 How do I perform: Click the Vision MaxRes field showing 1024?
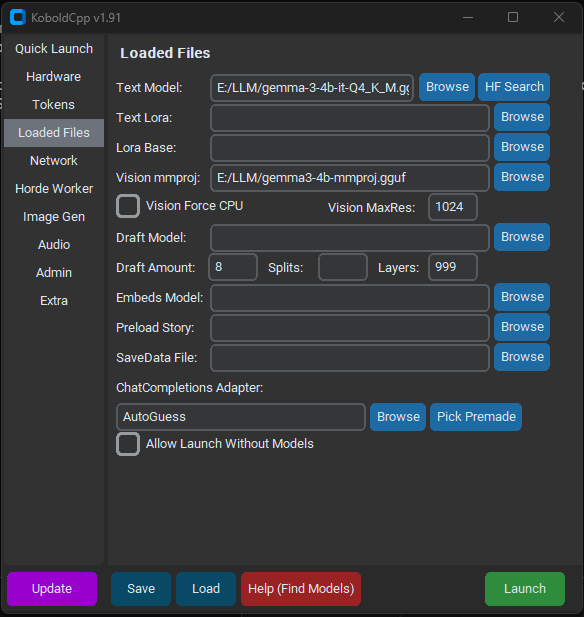tap(453, 207)
